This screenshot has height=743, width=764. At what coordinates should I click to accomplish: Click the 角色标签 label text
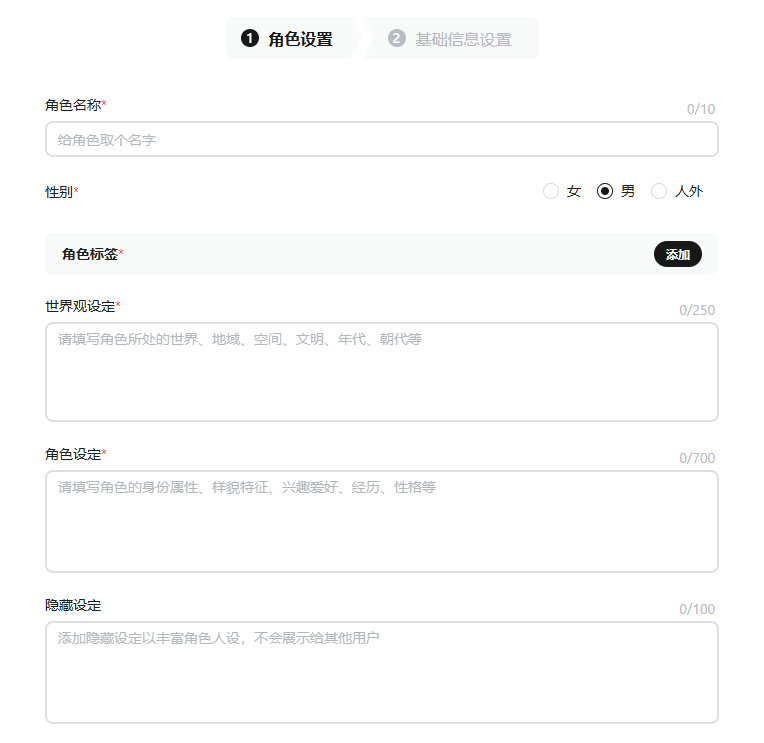pyautogui.click(x=90, y=254)
